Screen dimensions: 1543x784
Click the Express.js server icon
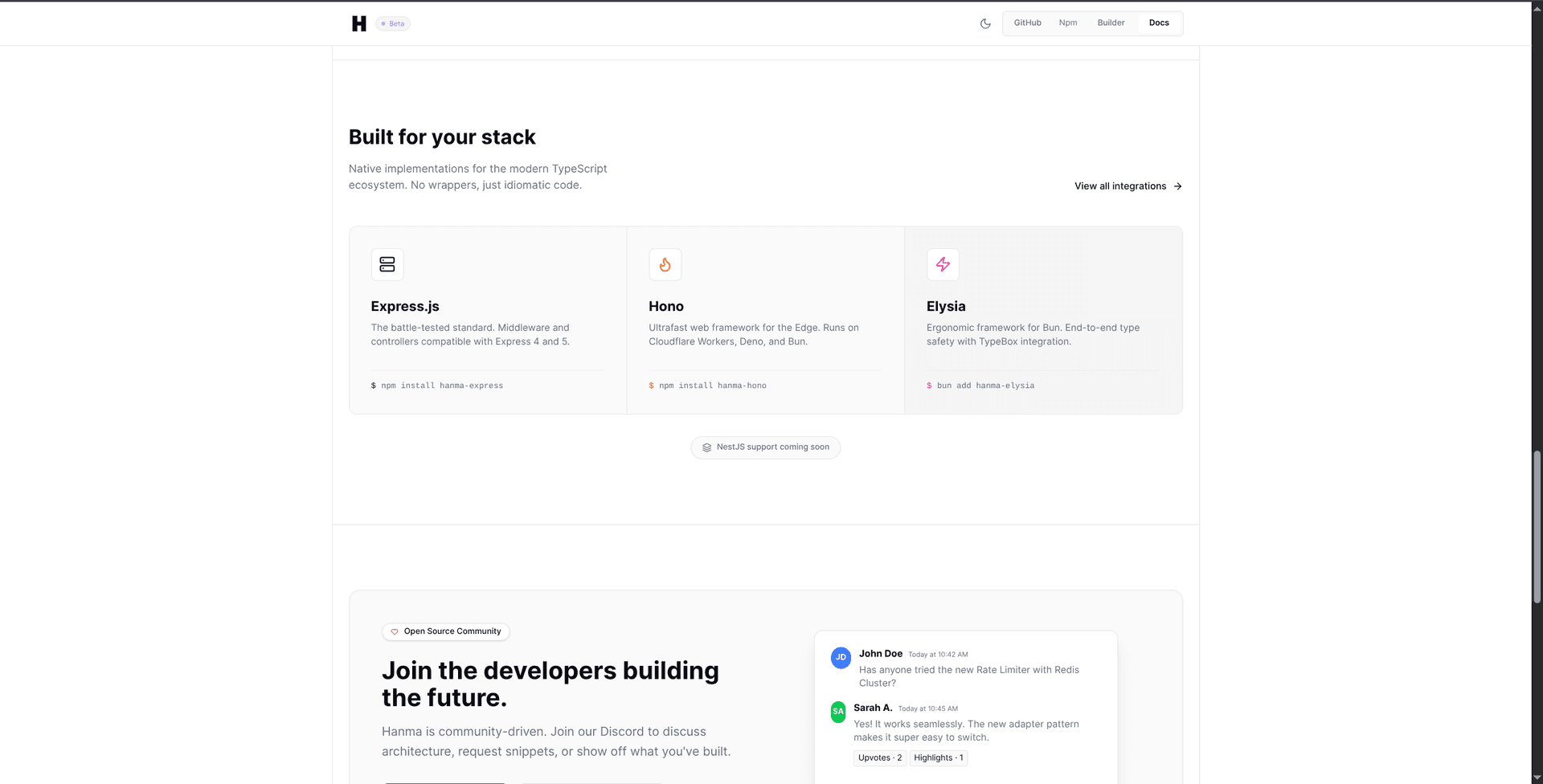387,264
